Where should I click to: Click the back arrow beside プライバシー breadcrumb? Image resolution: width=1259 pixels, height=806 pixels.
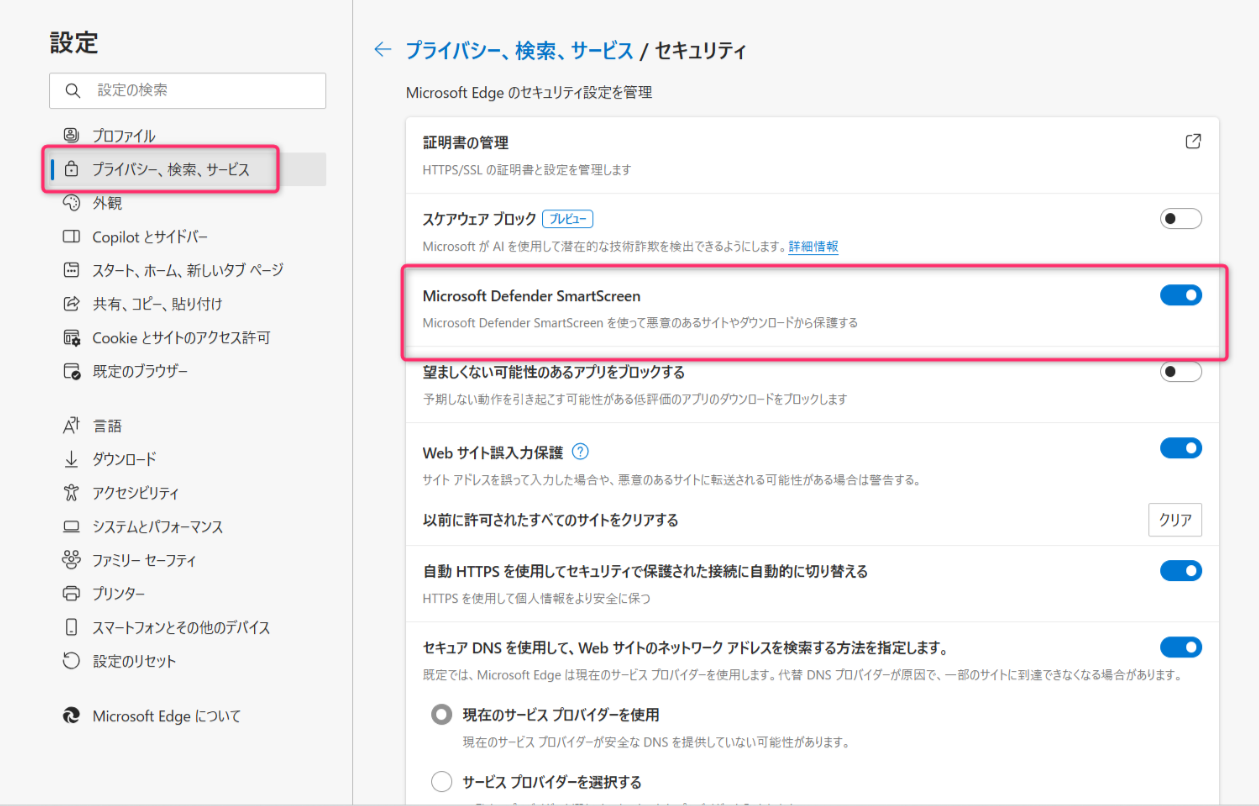coord(382,50)
